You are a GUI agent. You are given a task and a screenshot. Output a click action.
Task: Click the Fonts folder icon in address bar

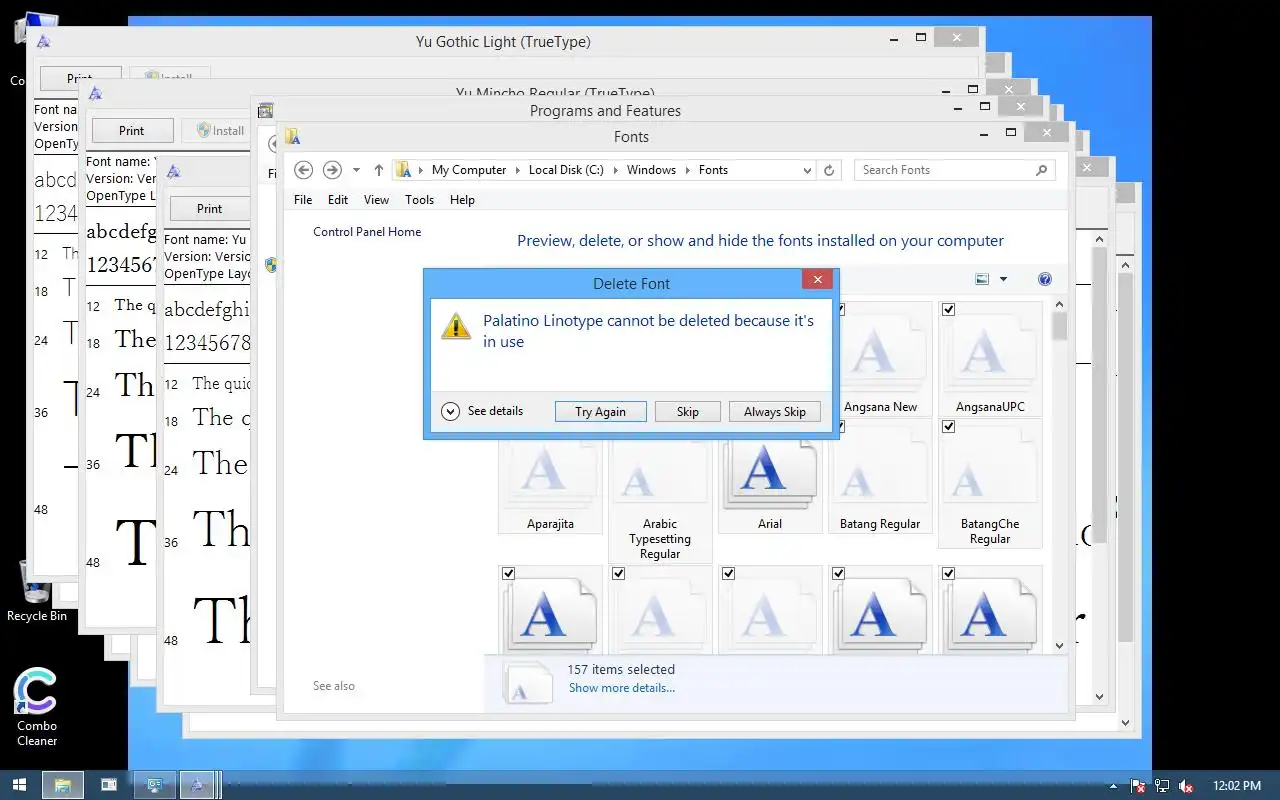pos(403,170)
